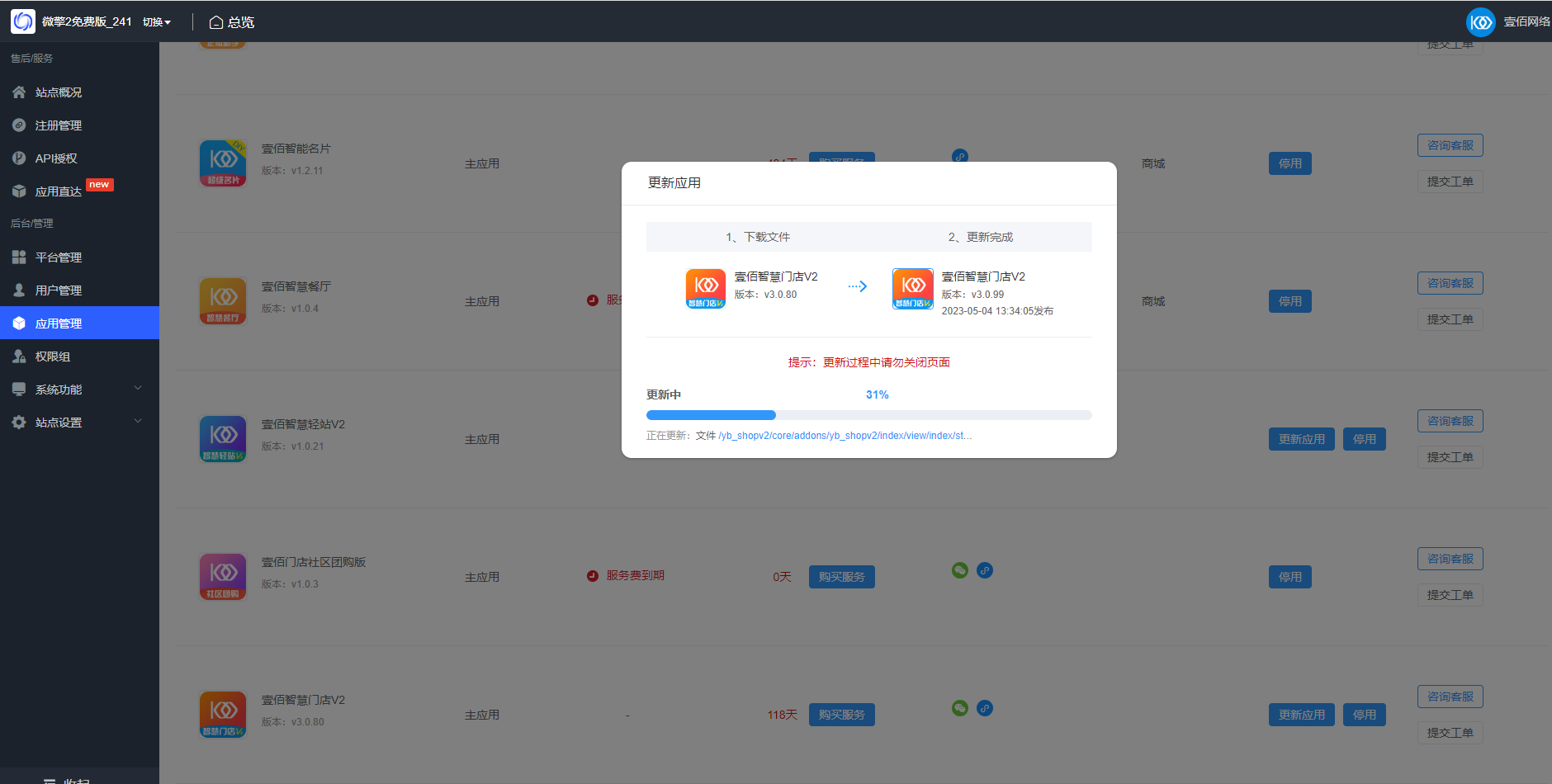The height and width of the screenshot is (784, 1552).
Task: Click 提交工单 for 壹佰门店社区团购版
Action: point(1450,595)
